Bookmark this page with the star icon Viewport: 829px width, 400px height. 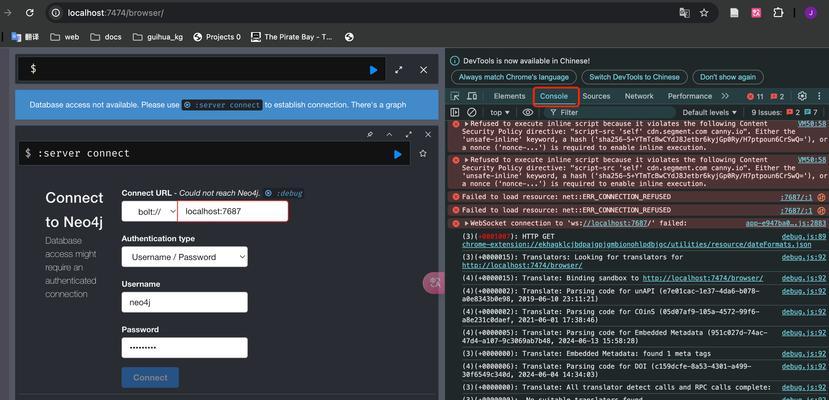point(704,13)
